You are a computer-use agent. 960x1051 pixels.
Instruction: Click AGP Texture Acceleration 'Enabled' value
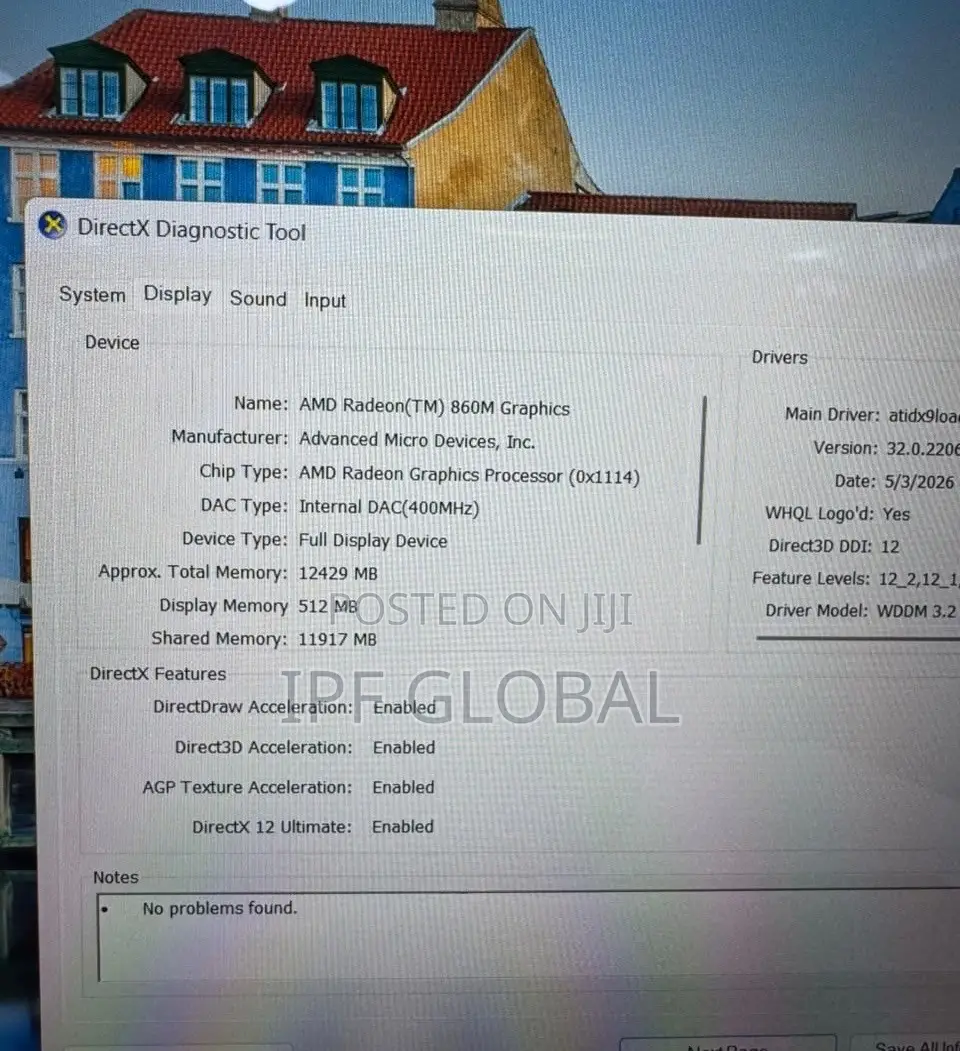click(403, 787)
